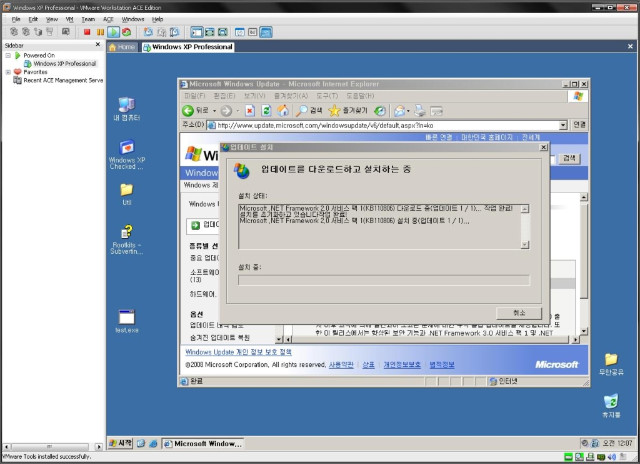Screen dimensions: 640x464
Task: Toggle VMware full screen mode icon
Action: [x=223, y=32]
